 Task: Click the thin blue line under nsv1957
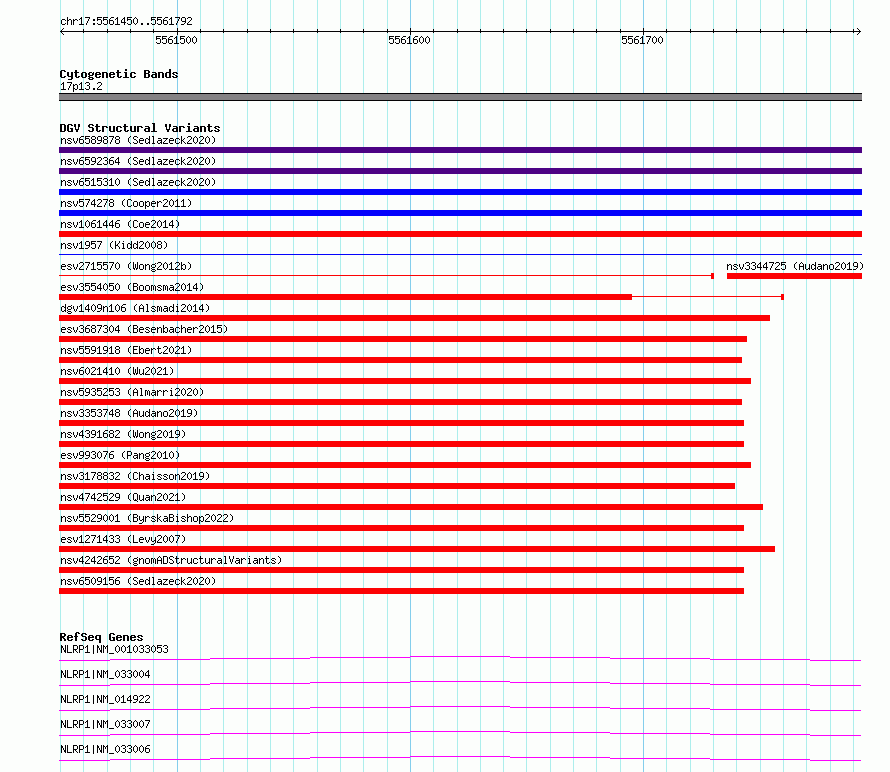460,254
